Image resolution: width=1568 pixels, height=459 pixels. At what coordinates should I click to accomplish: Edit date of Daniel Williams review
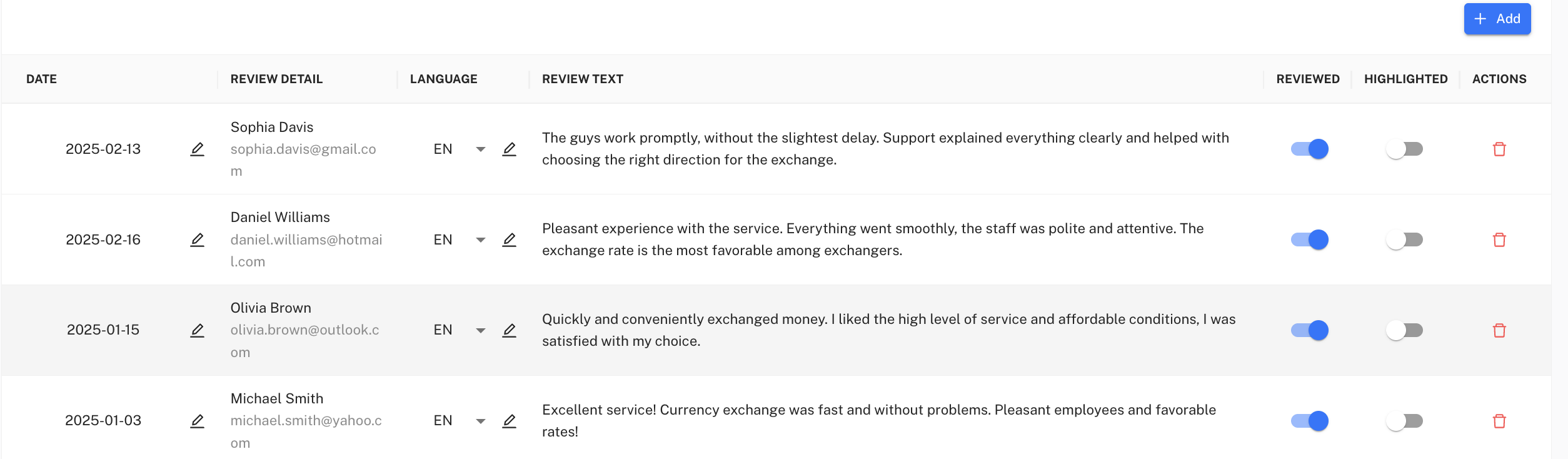[x=197, y=240]
